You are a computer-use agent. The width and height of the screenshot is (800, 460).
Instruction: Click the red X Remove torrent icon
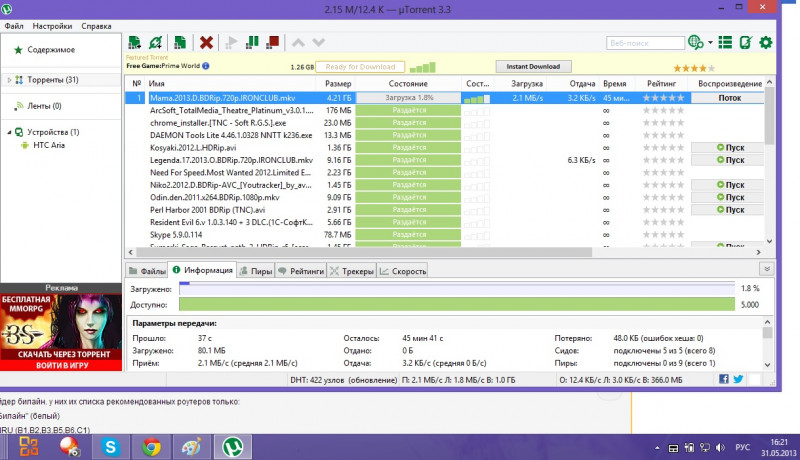tap(206, 42)
